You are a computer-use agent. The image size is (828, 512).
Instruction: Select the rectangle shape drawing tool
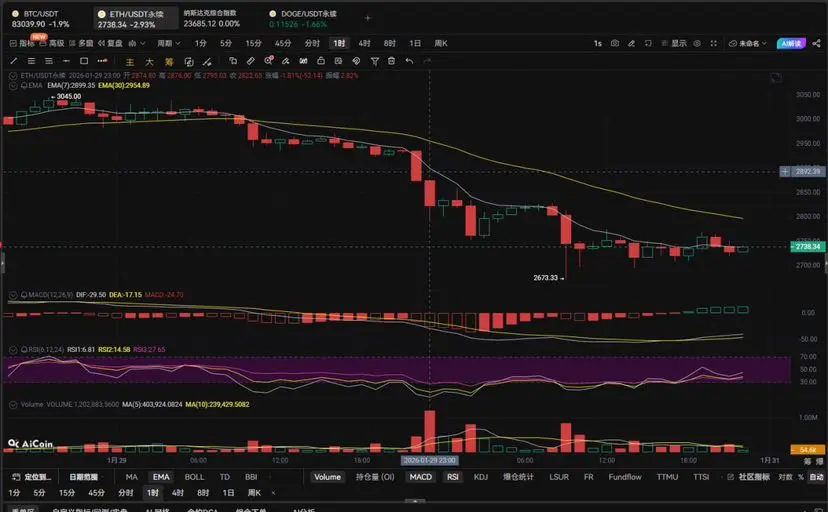coord(83,61)
